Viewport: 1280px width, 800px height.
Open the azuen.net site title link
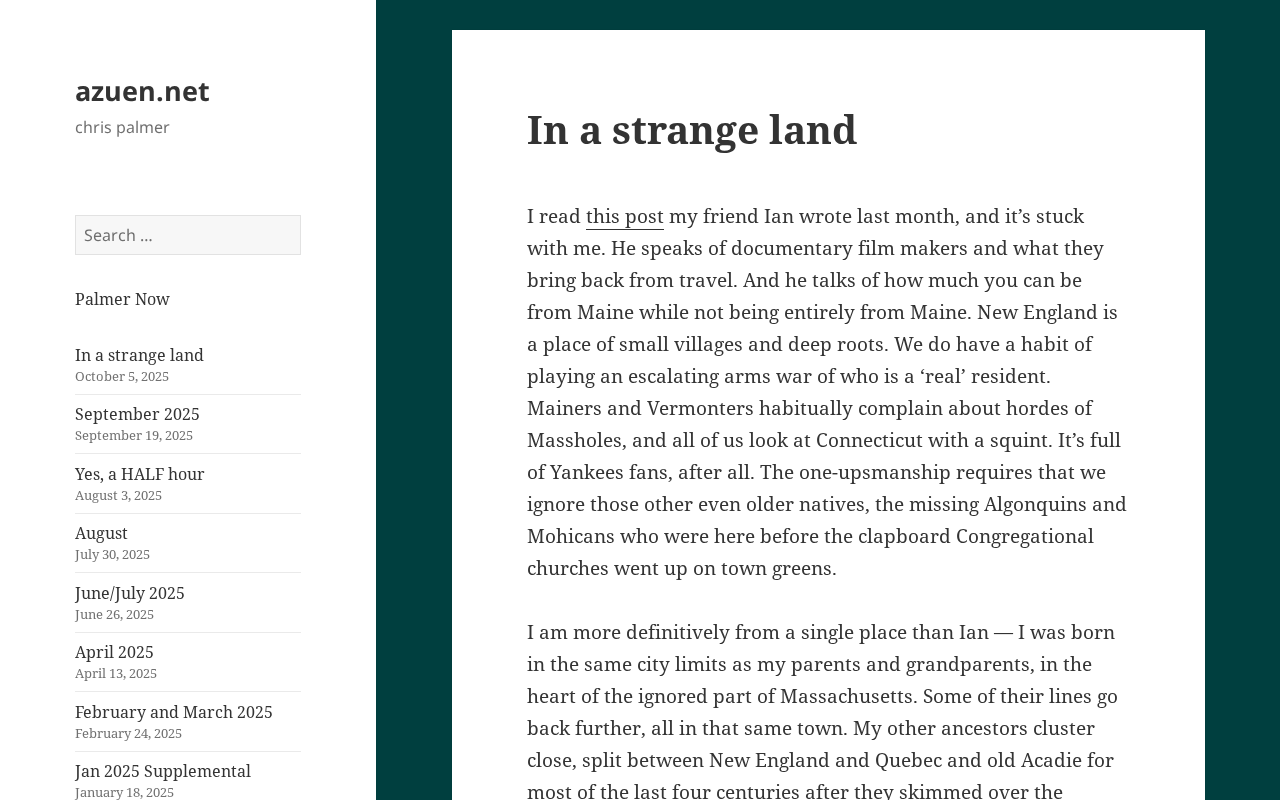(142, 91)
